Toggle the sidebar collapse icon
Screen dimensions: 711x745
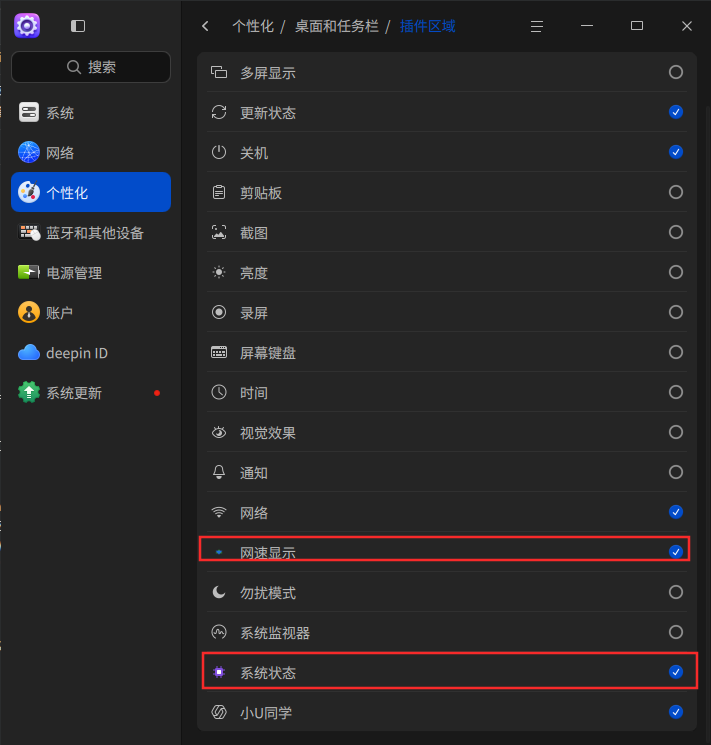pos(78,26)
